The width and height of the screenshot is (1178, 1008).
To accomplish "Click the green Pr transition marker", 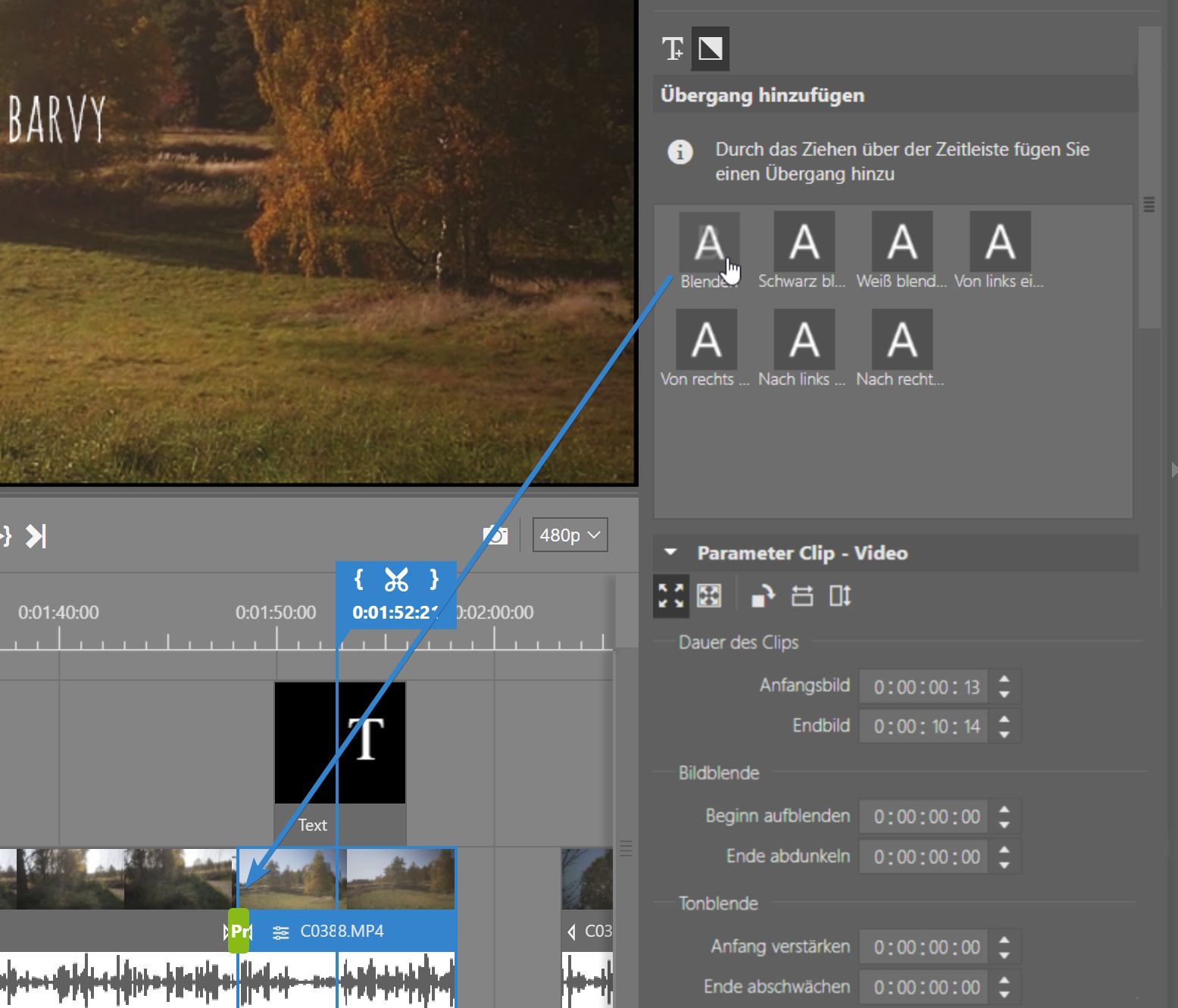I will click(x=239, y=931).
